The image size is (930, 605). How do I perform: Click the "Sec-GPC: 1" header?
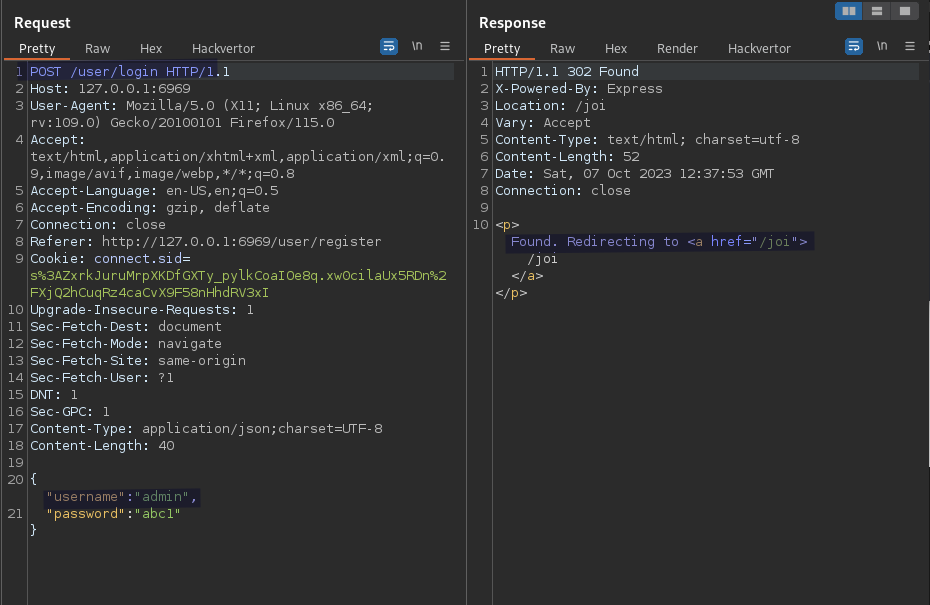(x=70, y=412)
